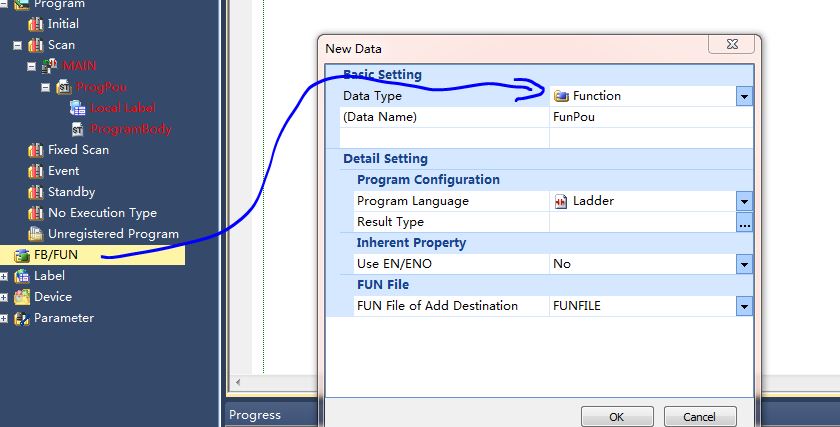Click the Fixed Scan folder icon

pyautogui.click(x=36, y=150)
